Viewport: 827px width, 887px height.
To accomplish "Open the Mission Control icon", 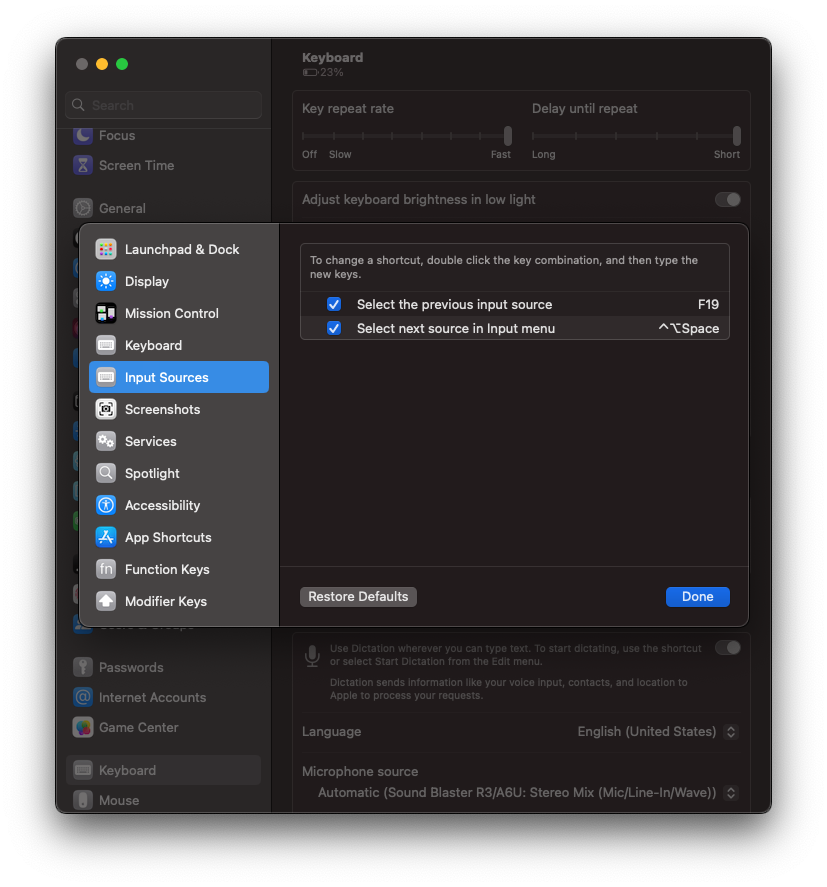I will click(x=106, y=313).
